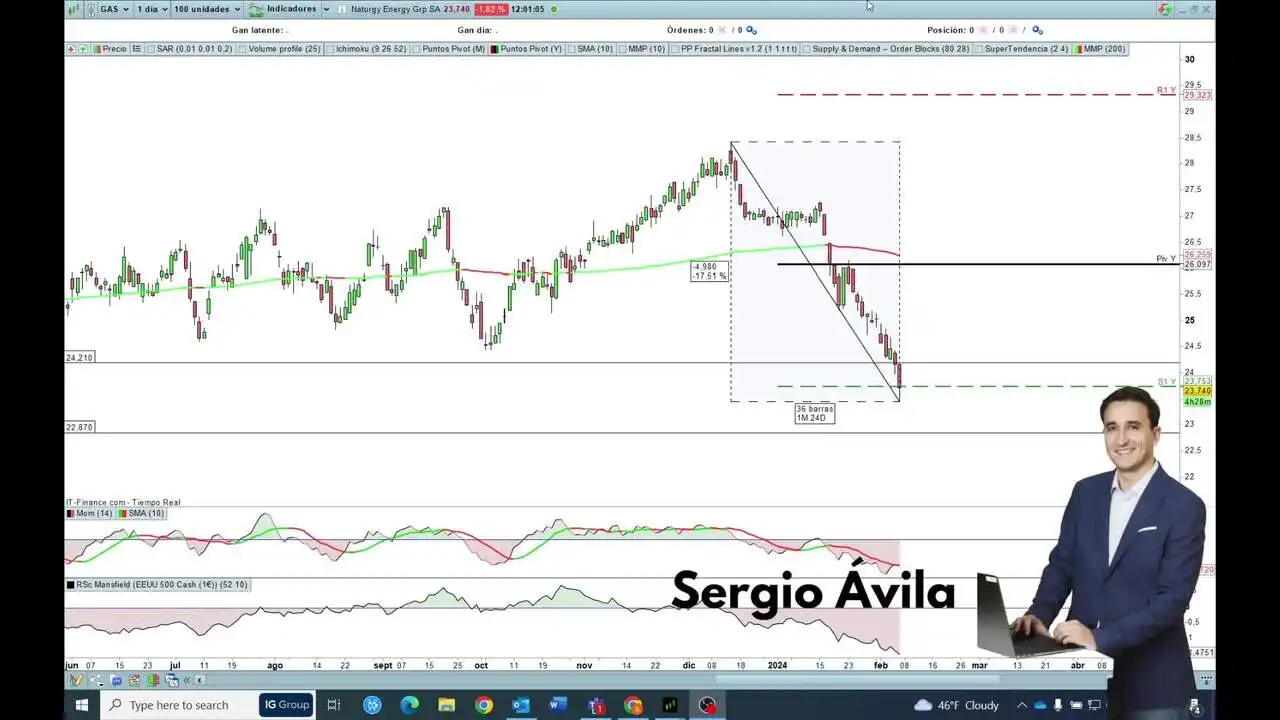Click the R1 Y pivot price label 29.323
This screenshot has width=1280, height=720.
coord(1196,94)
